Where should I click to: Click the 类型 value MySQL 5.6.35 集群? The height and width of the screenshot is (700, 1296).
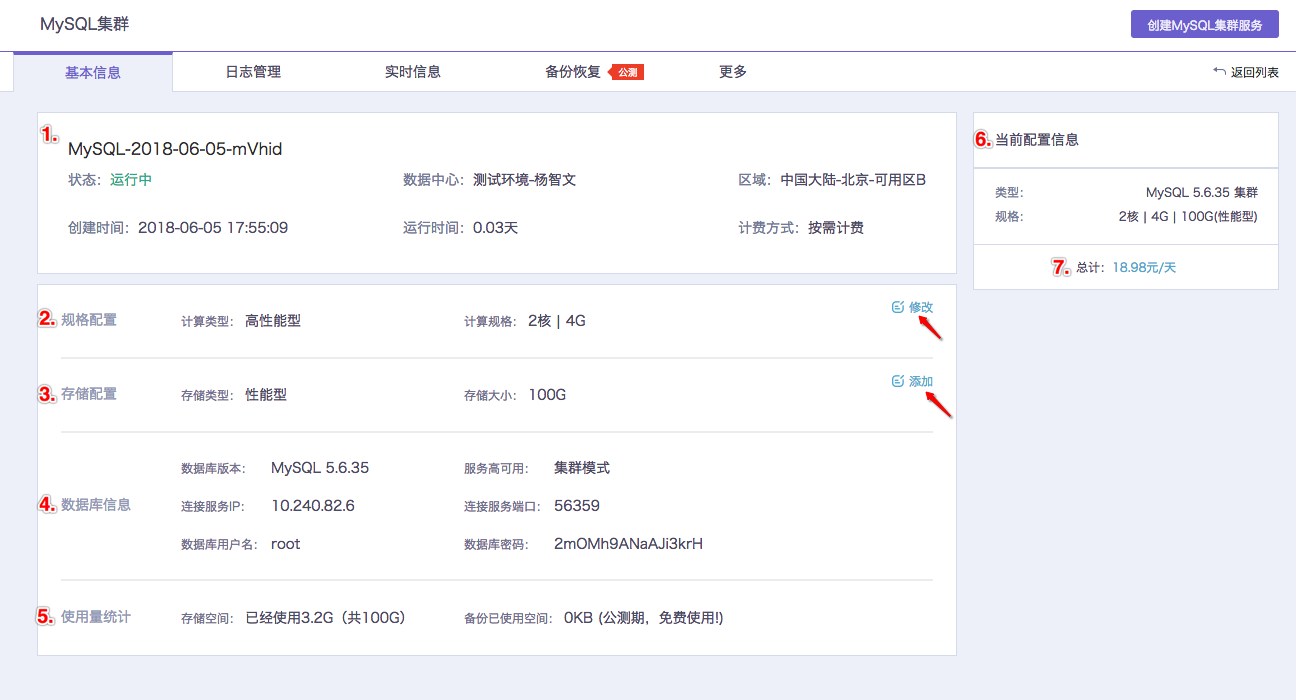(1201, 192)
